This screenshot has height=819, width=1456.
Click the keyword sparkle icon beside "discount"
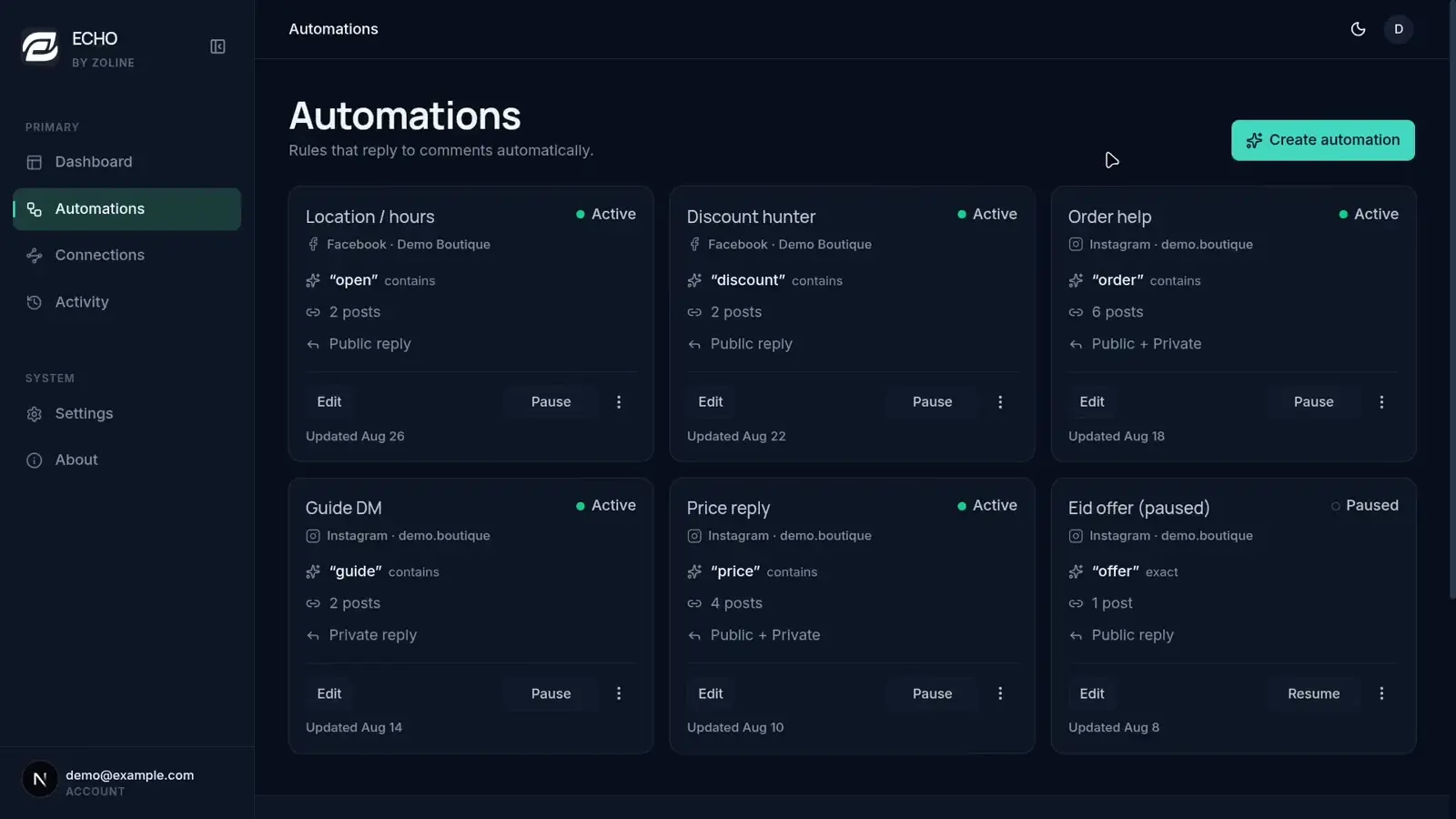(694, 280)
